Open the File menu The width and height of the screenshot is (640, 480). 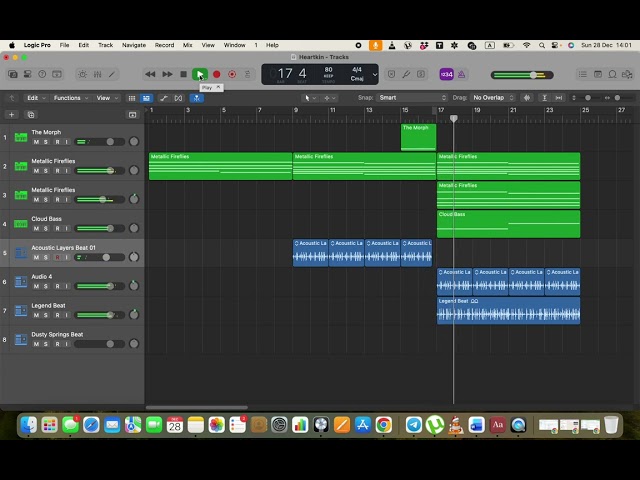(x=64, y=45)
